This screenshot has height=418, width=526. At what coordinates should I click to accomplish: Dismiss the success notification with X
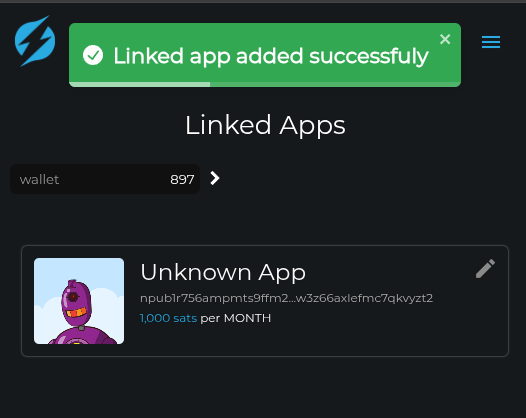pos(445,39)
